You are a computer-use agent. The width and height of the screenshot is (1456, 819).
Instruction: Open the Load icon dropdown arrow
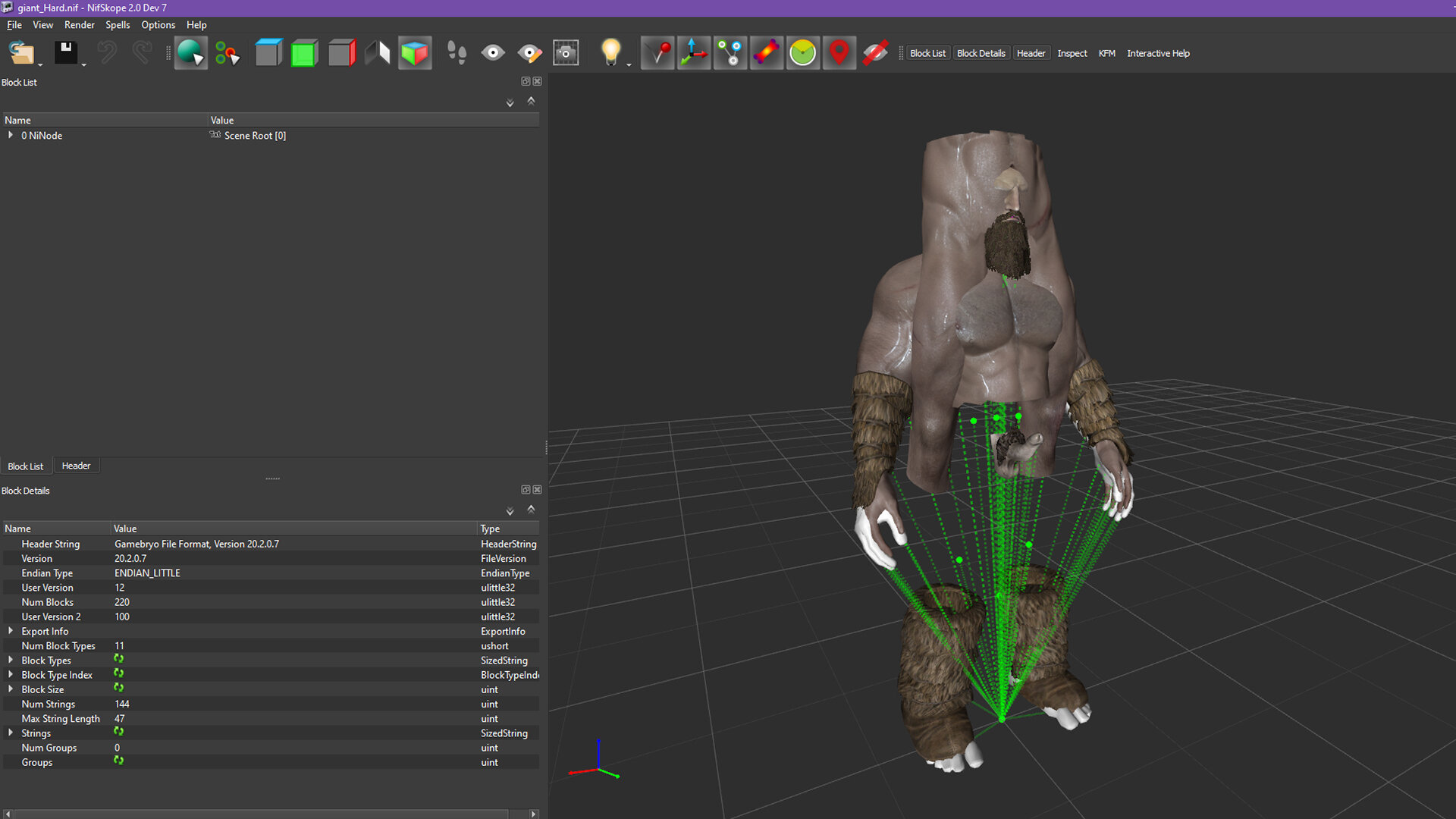point(40,65)
